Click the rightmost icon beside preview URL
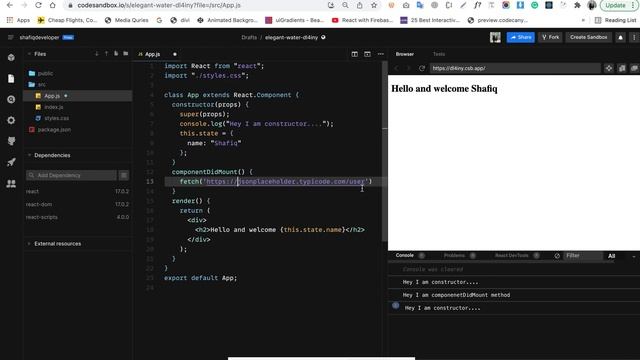640x360 pixels. point(634,68)
